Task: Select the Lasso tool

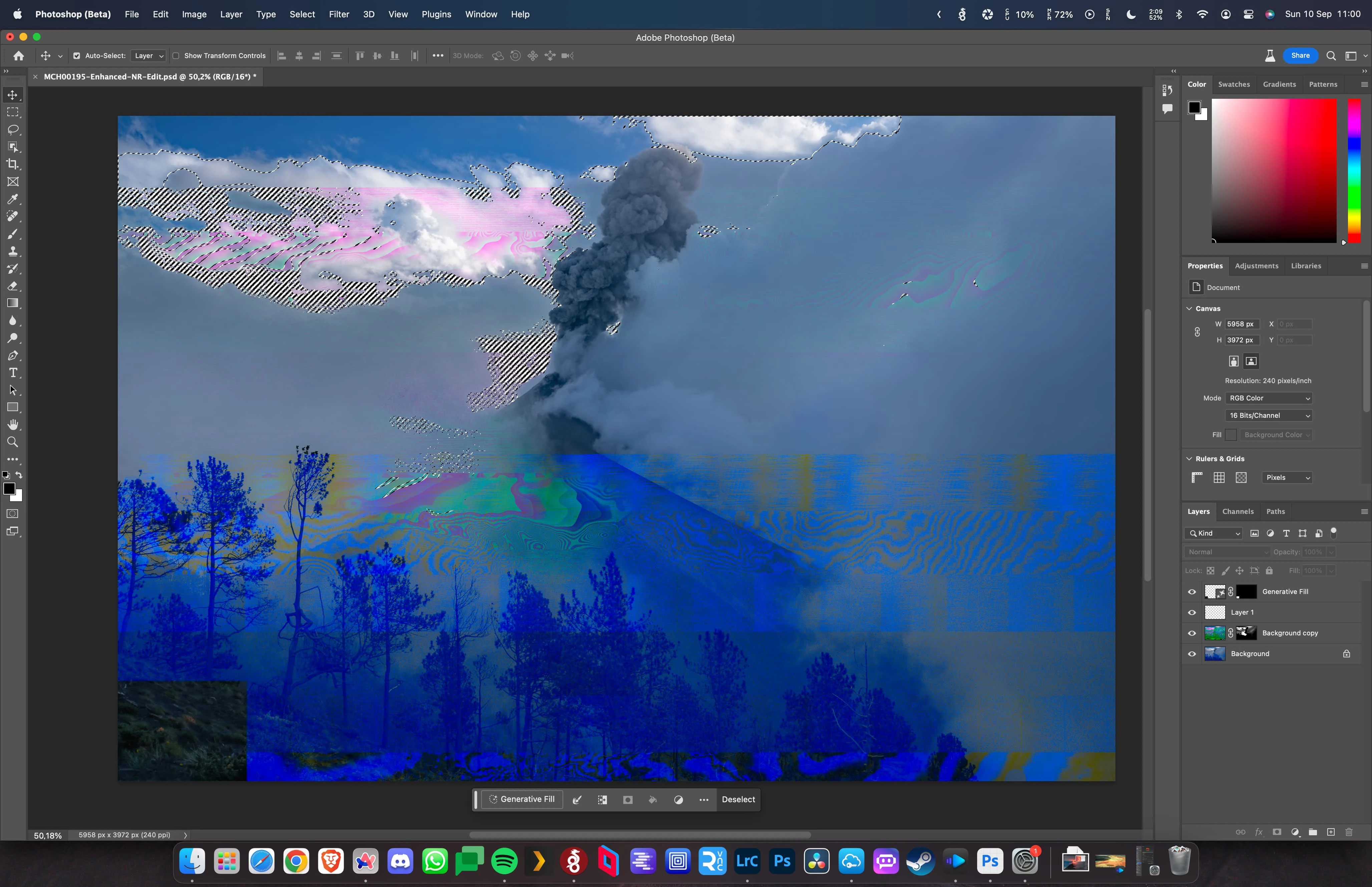Action: 13,129
